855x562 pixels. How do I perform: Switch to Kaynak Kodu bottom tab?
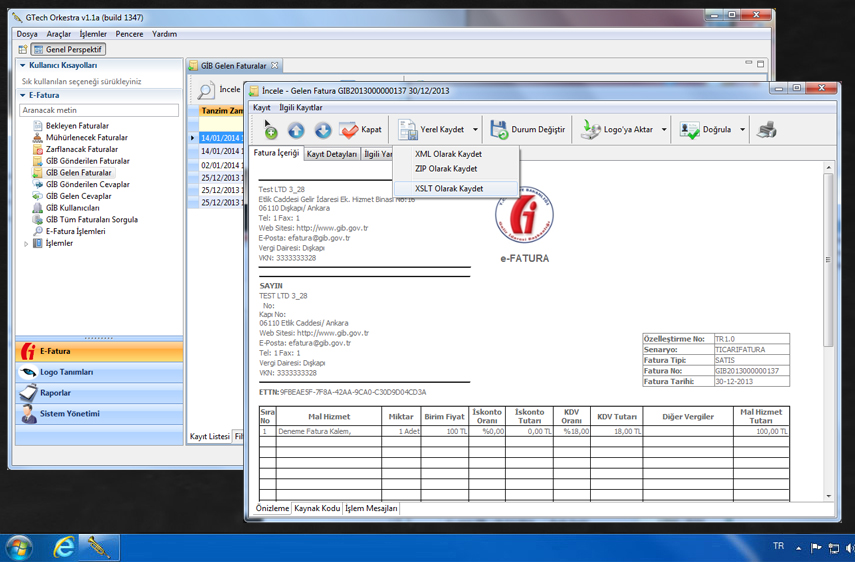coord(317,509)
